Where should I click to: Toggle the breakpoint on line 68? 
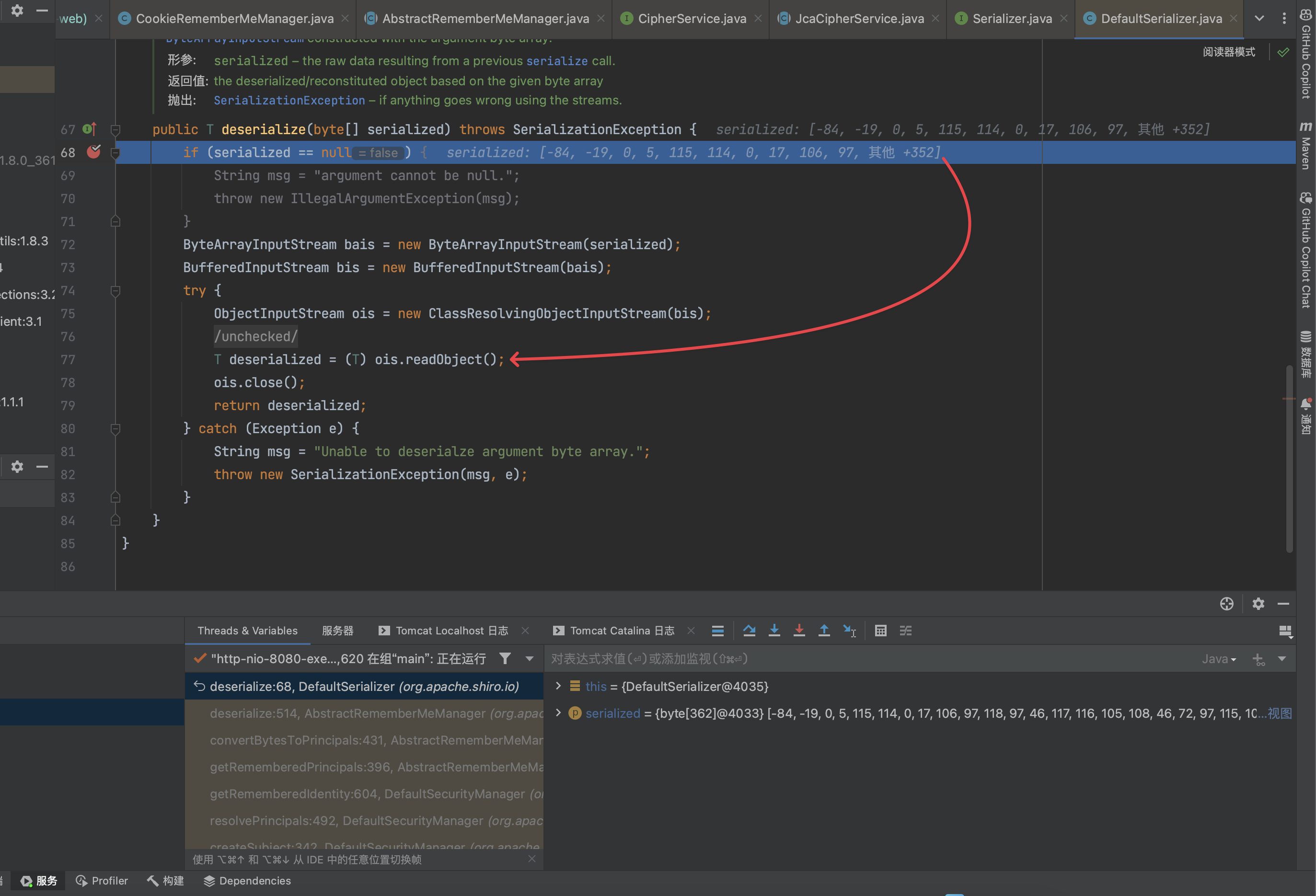[x=93, y=152]
